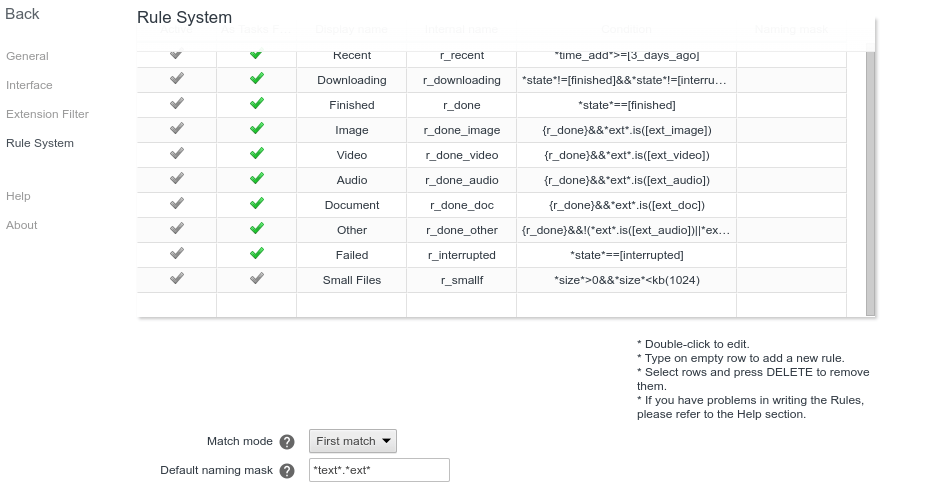Click the gray checkmark in Other row
The height and width of the screenshot is (496, 944).
tap(177, 229)
